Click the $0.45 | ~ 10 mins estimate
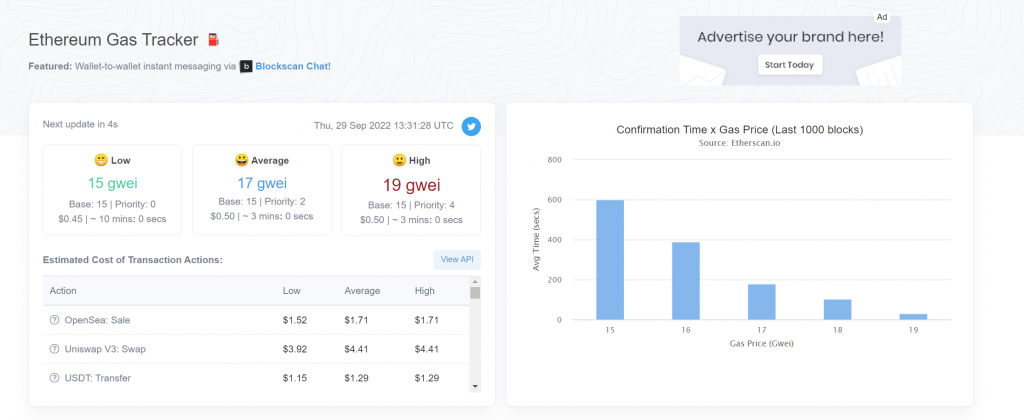Screen dimensions: 1024x420 [x=112, y=219]
